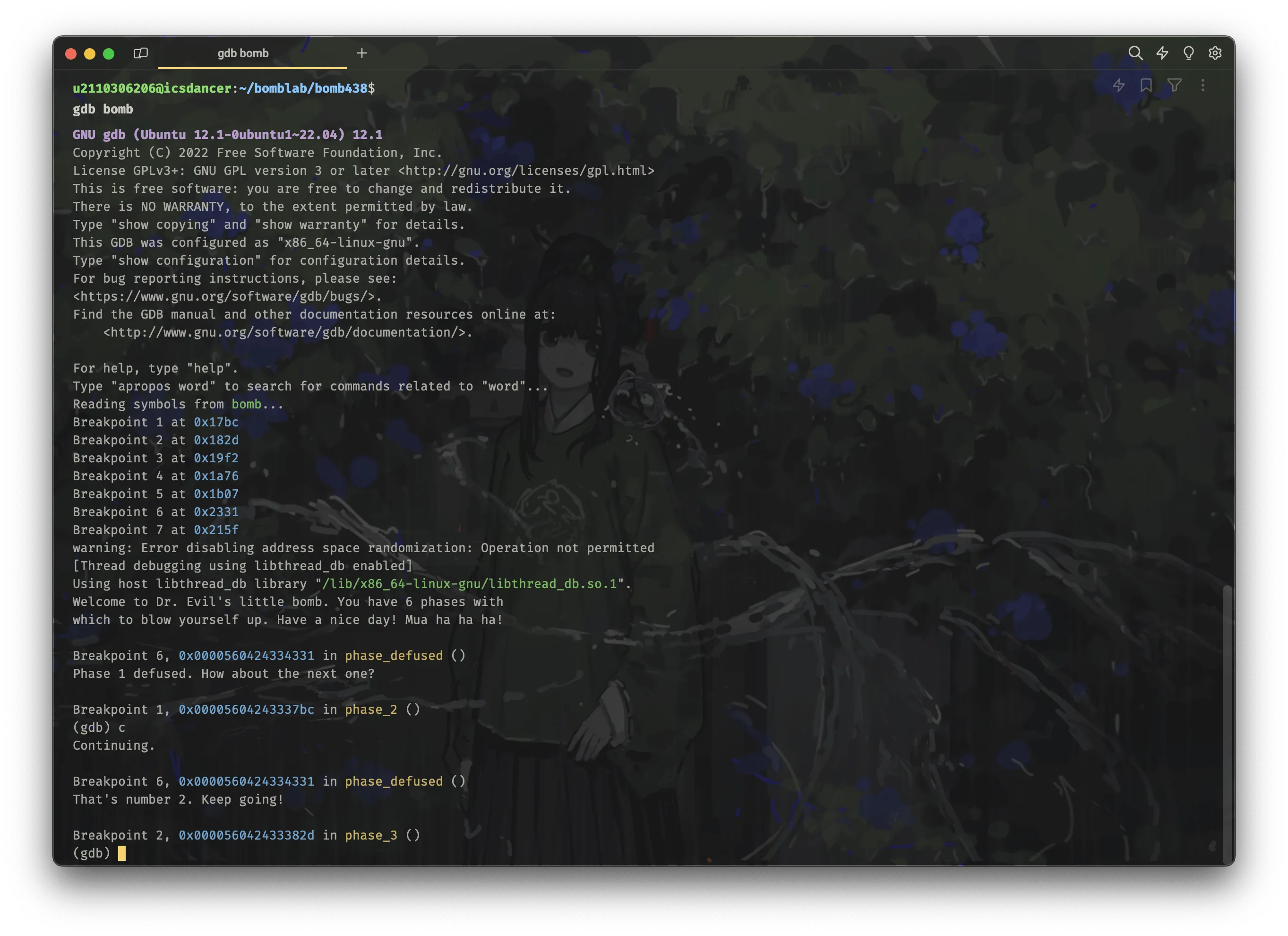1288x936 pixels.
Task: Click address 0x19f2 of Breakpoint 3
Action: pos(216,458)
